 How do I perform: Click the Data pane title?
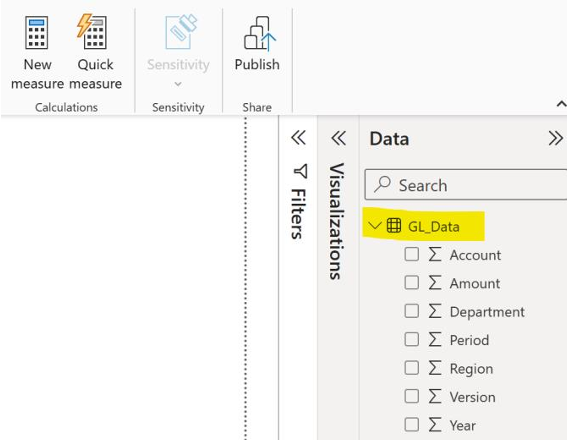coord(389,139)
